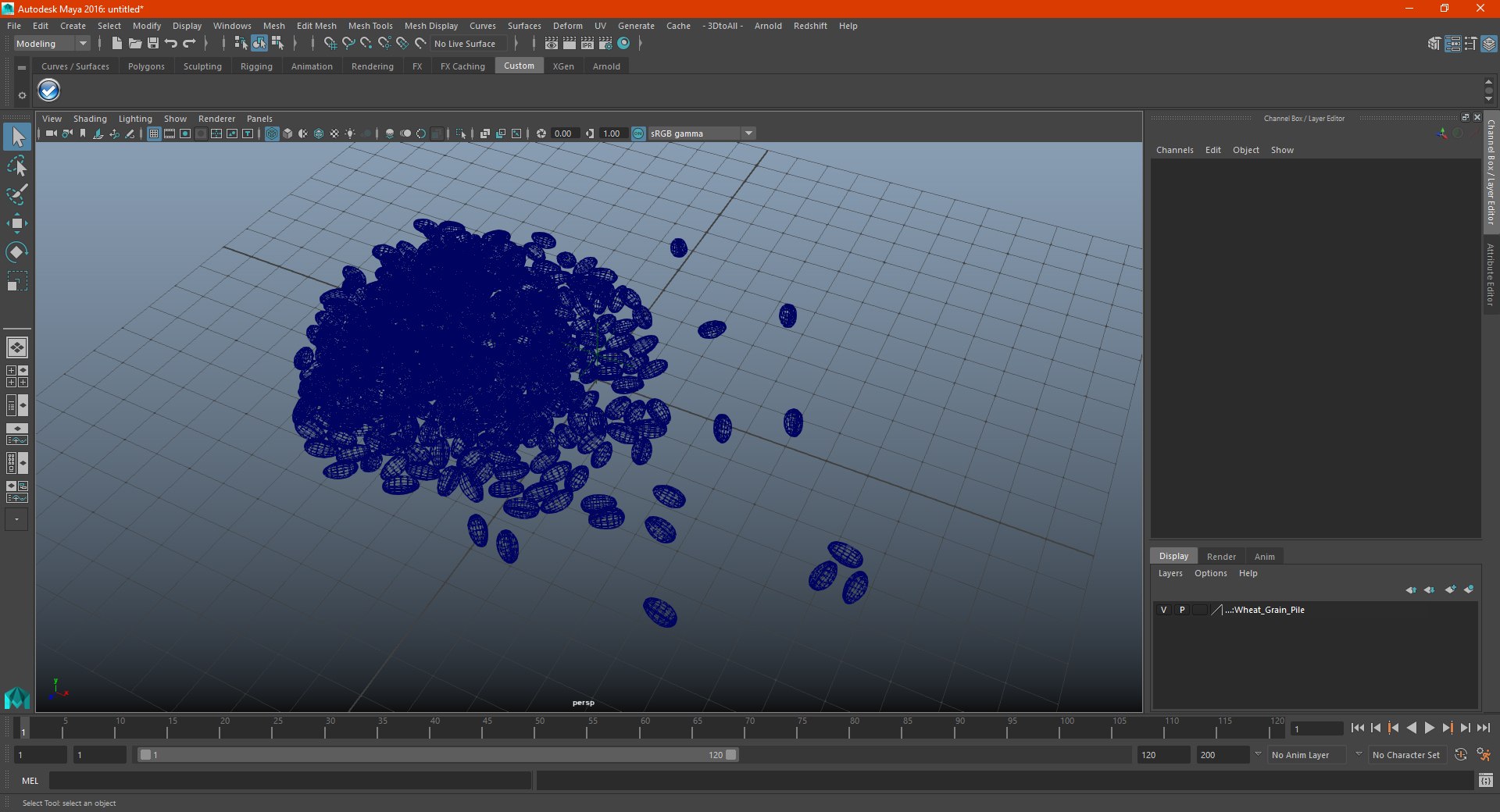The image size is (1500, 812).
Task: Activate the Lasso Select tool
Action: pyautogui.click(x=17, y=166)
